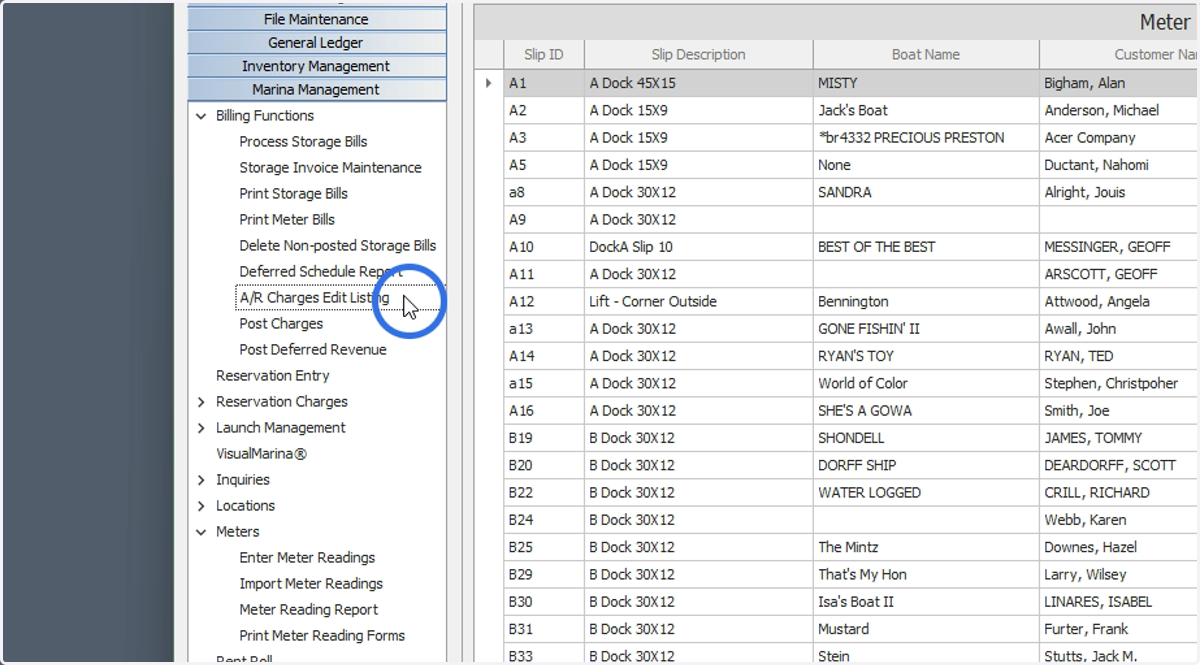The image size is (1200, 665).
Task: Open Deferred Schedule Report
Action: click(320, 272)
